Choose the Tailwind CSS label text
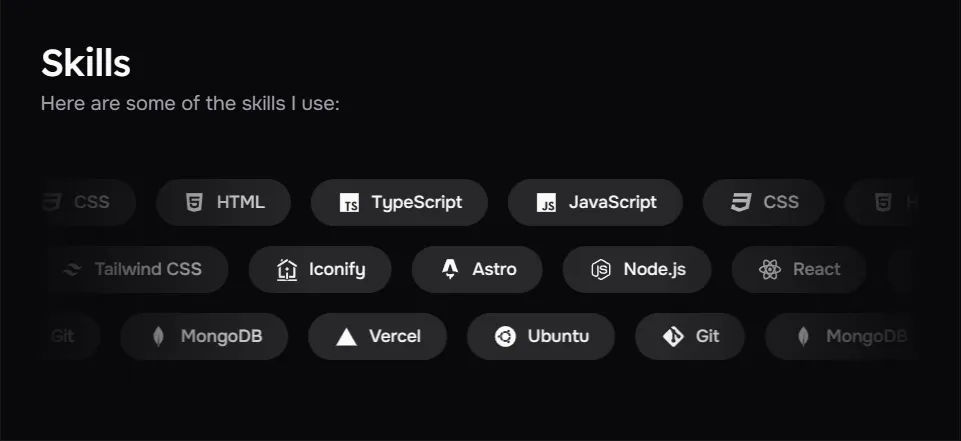961x441 pixels. click(x=148, y=269)
